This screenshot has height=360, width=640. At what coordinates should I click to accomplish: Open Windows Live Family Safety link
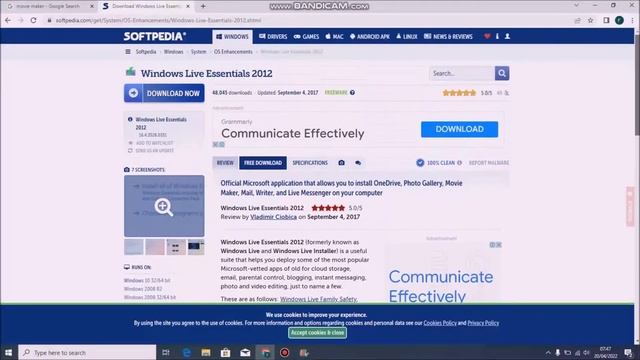318,299
